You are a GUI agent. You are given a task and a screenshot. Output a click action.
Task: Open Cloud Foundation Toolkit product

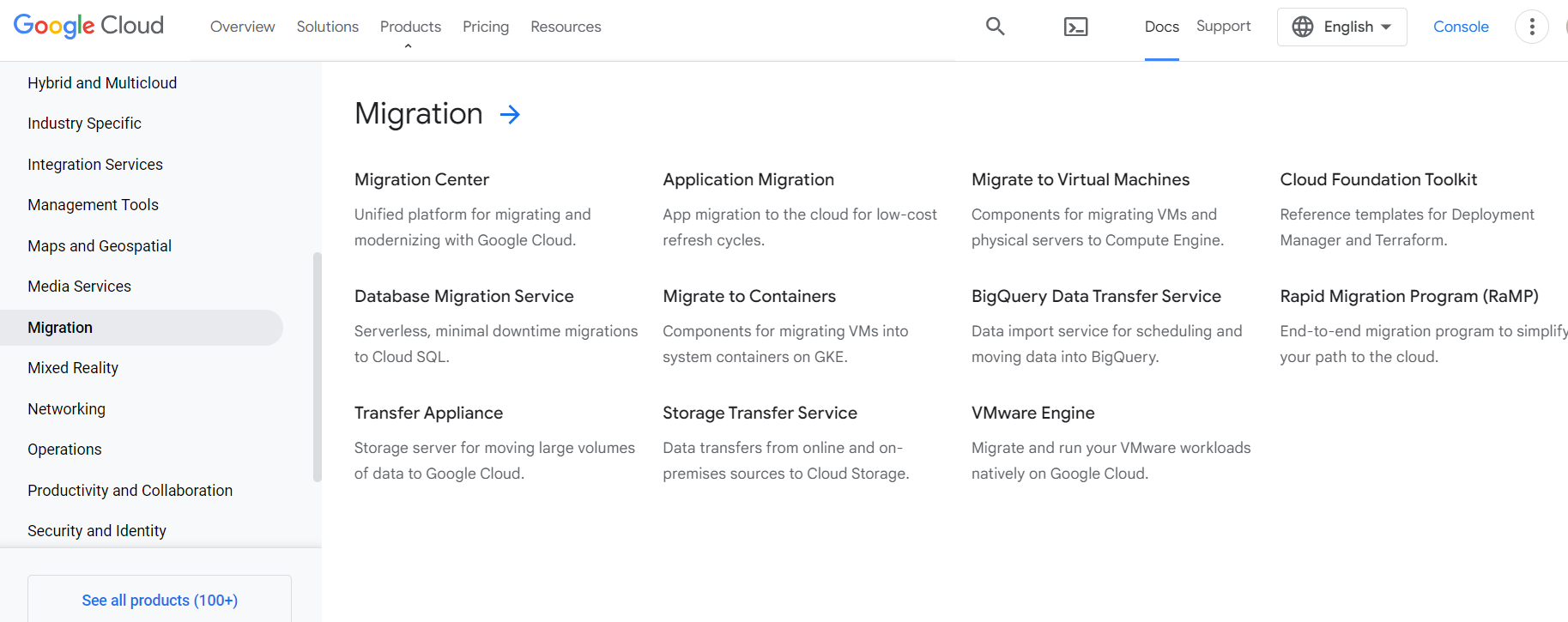coord(1378,179)
